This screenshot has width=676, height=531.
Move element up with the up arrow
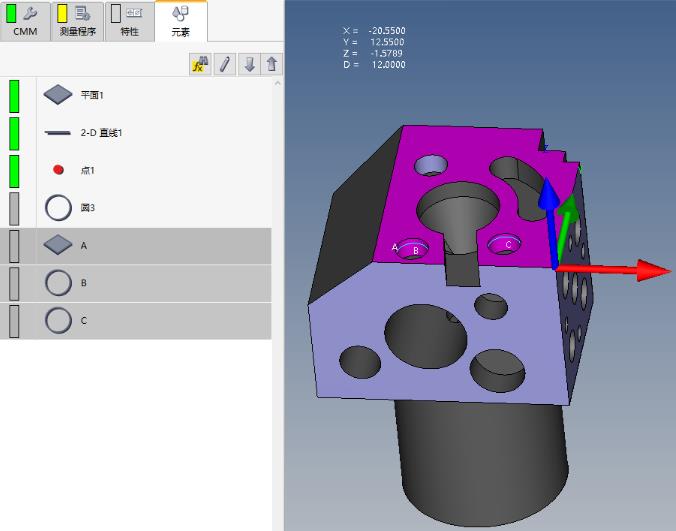pos(272,65)
